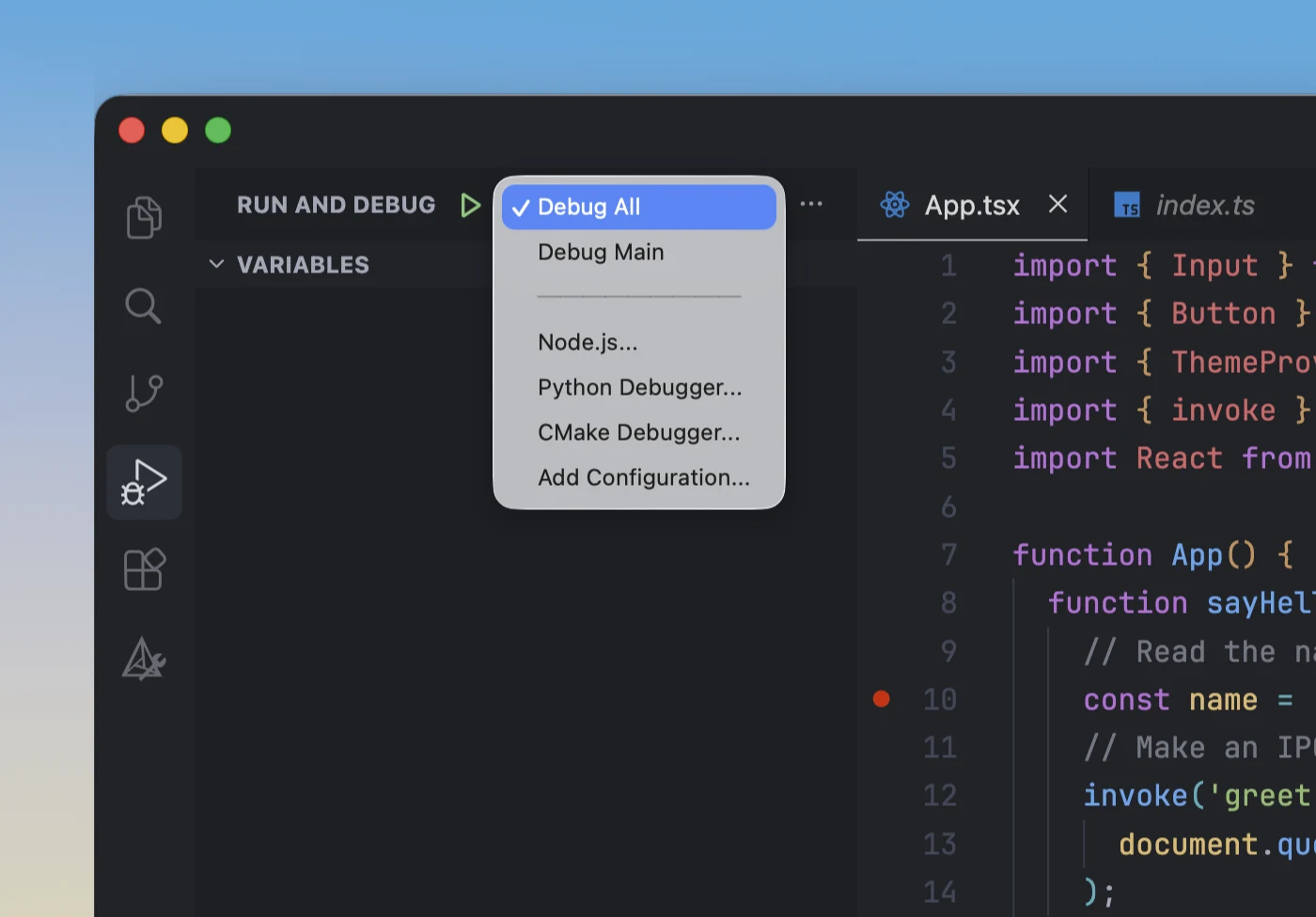Toggle the breakpoint on line 10

881,698
